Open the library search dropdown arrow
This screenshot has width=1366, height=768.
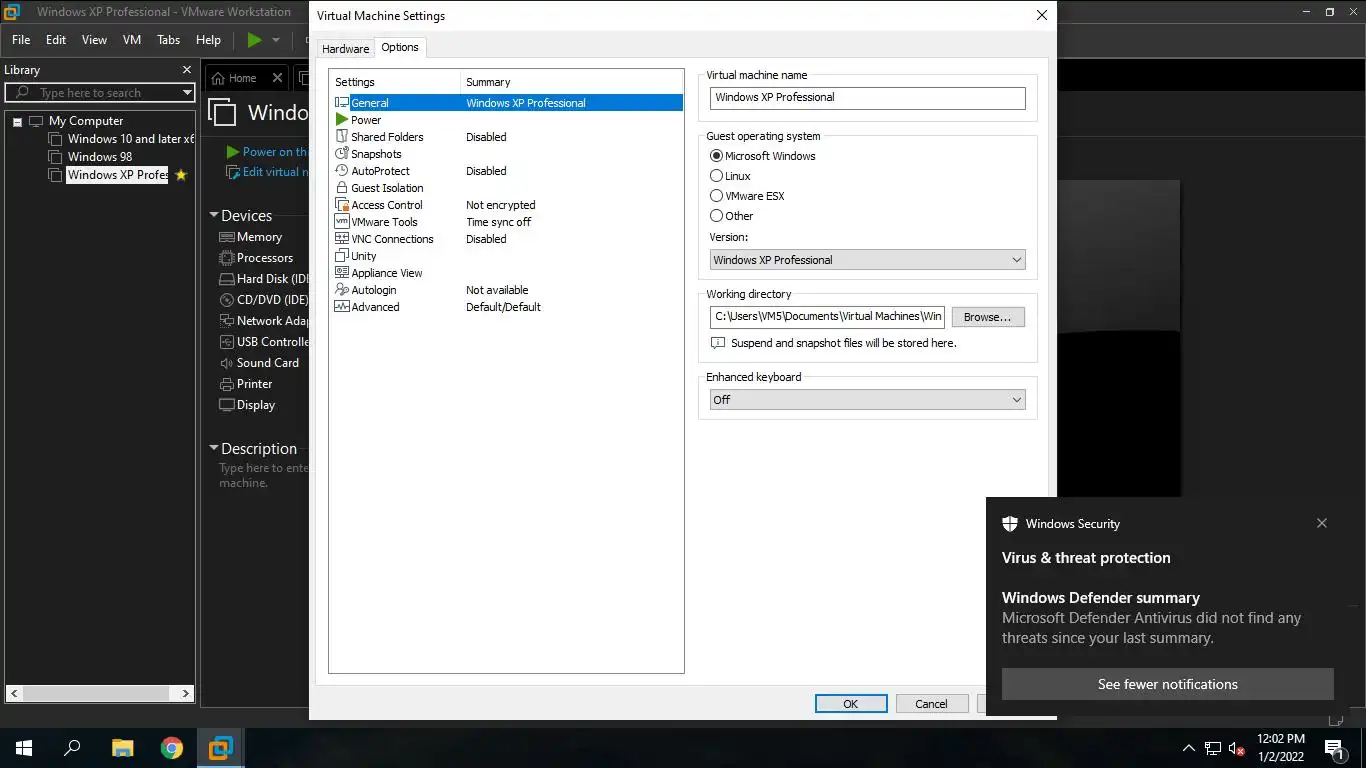pyautogui.click(x=186, y=93)
